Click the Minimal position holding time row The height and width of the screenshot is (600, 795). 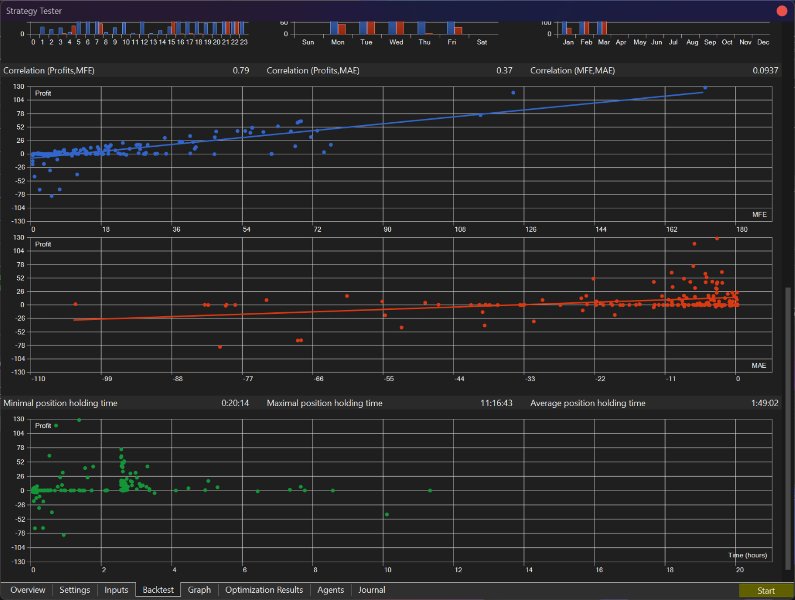click(127, 403)
